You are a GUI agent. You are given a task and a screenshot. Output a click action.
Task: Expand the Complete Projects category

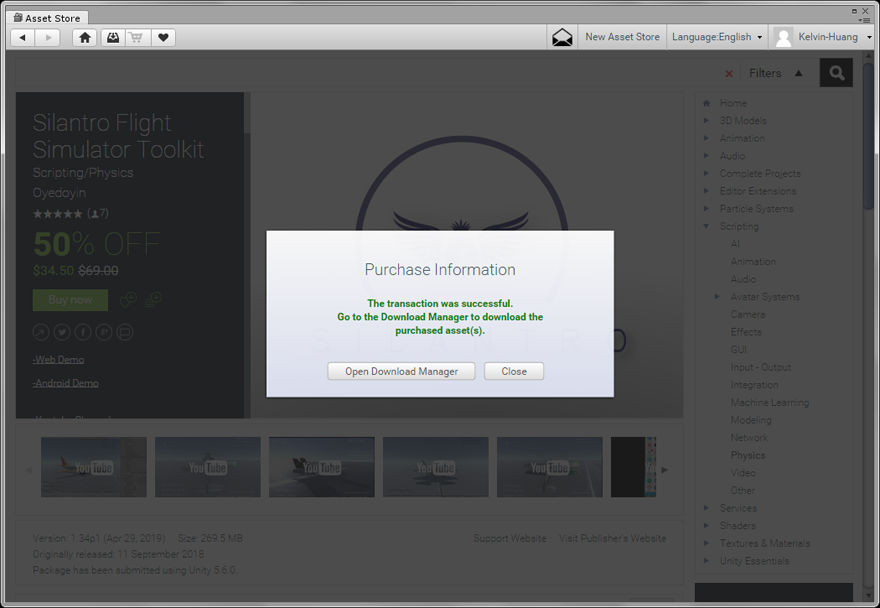click(707, 173)
